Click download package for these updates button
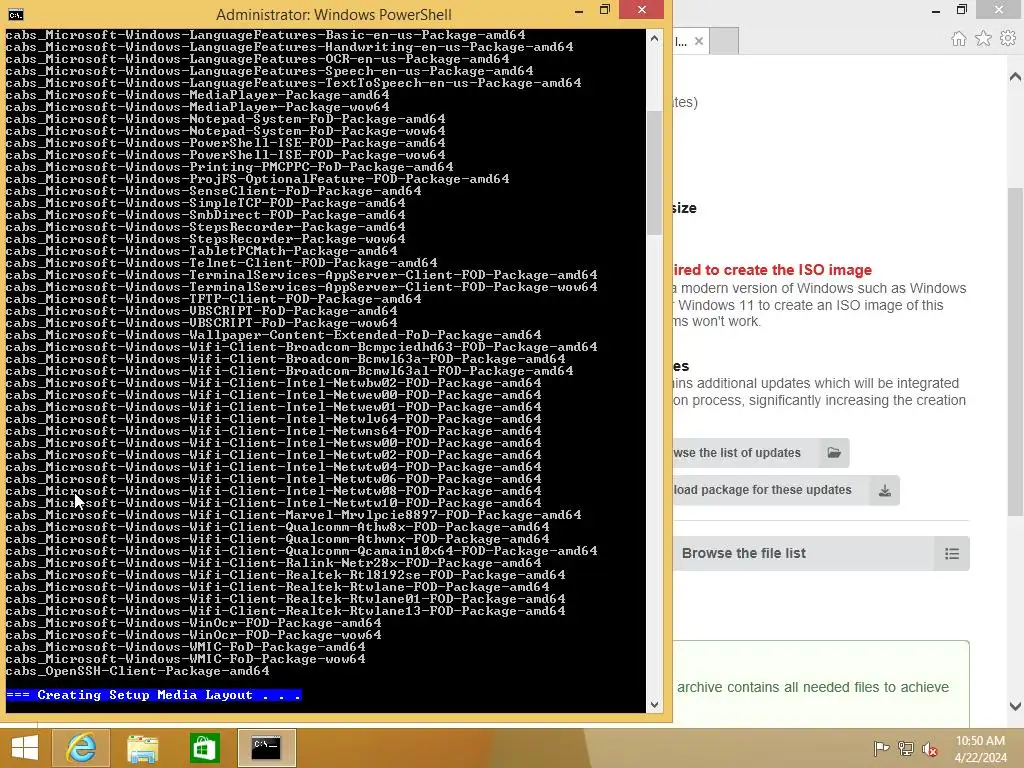Screen dimensions: 1024x768 pyautogui.click(x=786, y=490)
